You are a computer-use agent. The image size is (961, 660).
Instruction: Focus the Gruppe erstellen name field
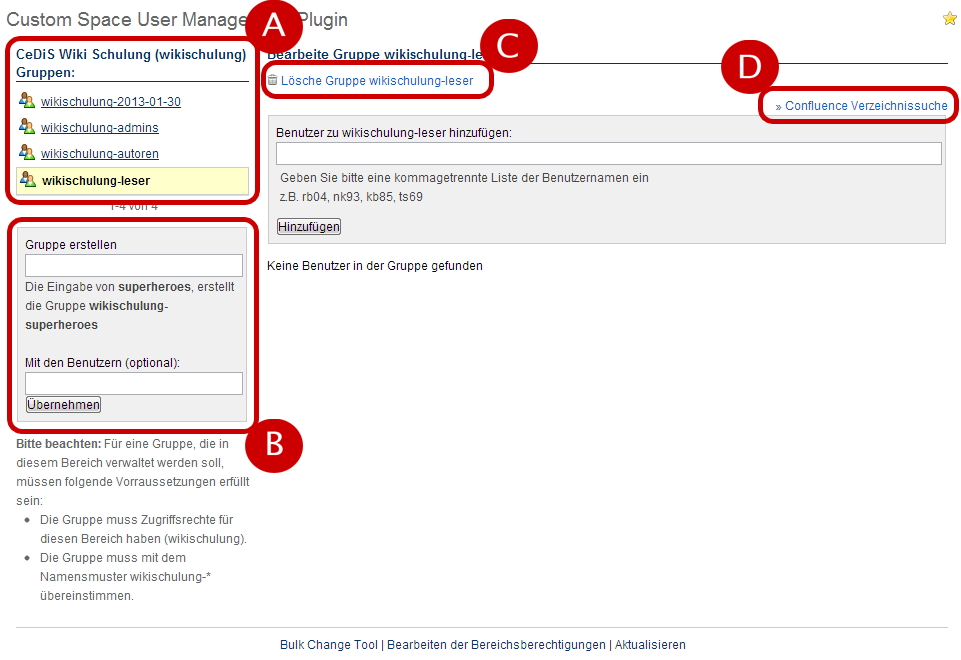pos(134,265)
